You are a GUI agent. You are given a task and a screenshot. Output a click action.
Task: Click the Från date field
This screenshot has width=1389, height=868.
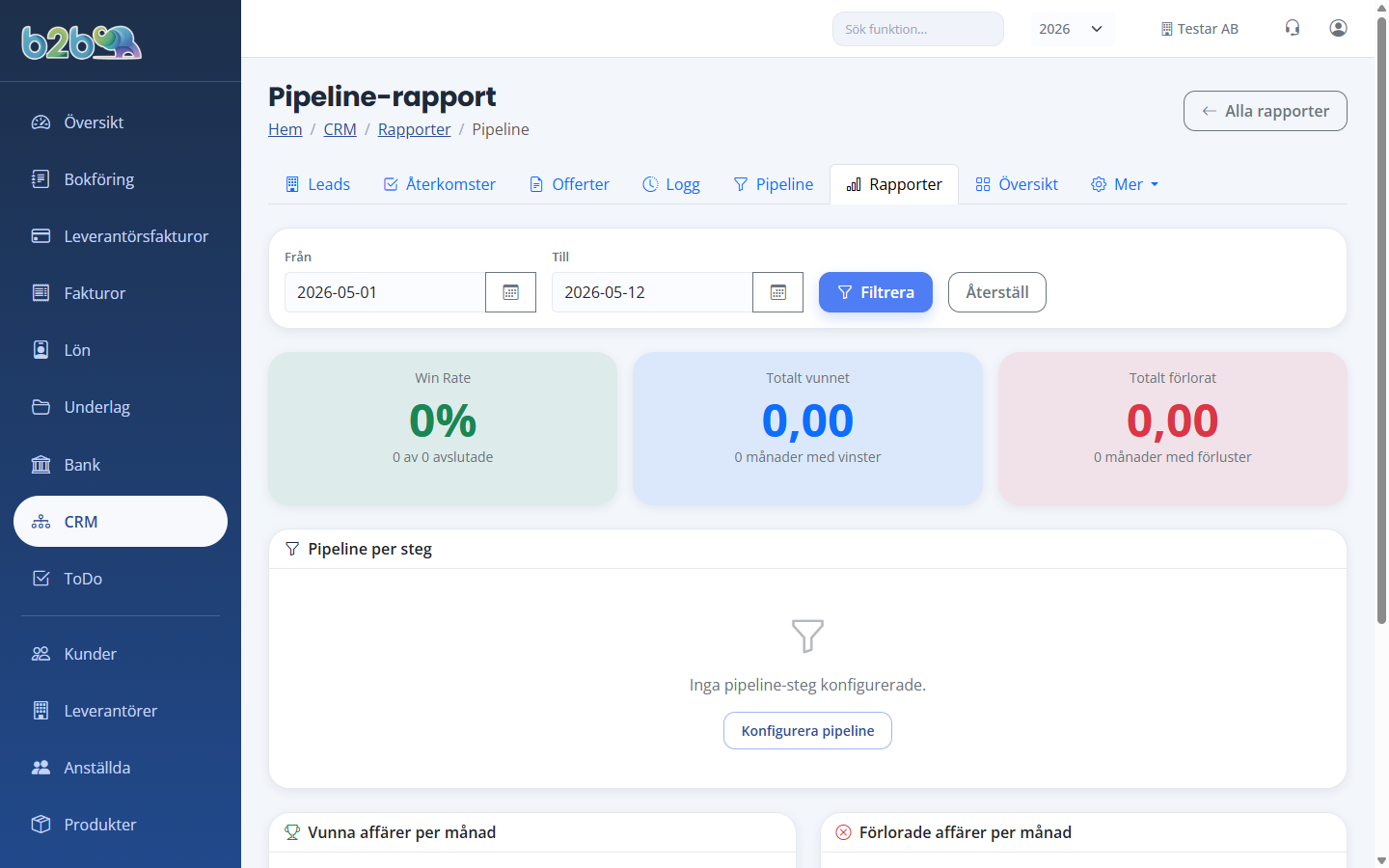[385, 292]
